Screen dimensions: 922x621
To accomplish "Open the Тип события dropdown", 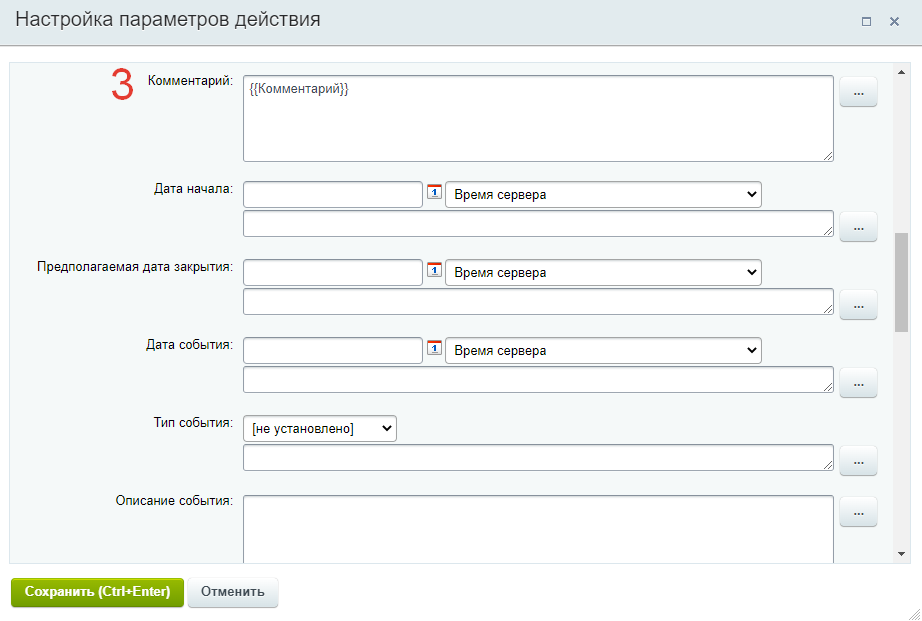I will click(320, 429).
